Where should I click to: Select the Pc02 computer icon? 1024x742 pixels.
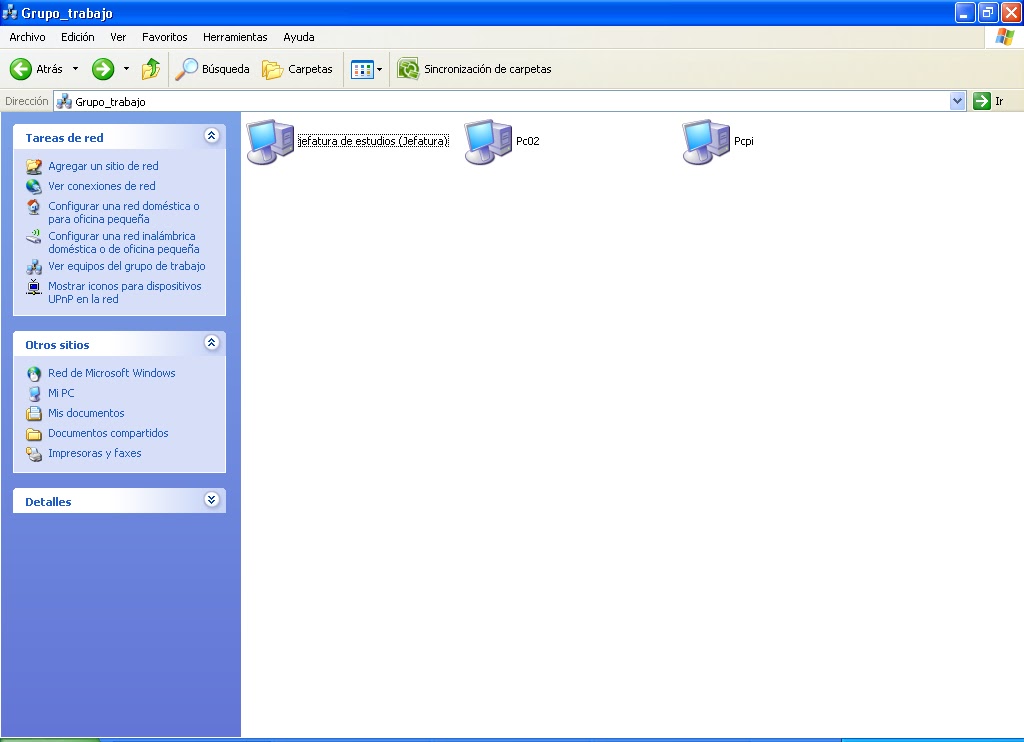coord(488,141)
